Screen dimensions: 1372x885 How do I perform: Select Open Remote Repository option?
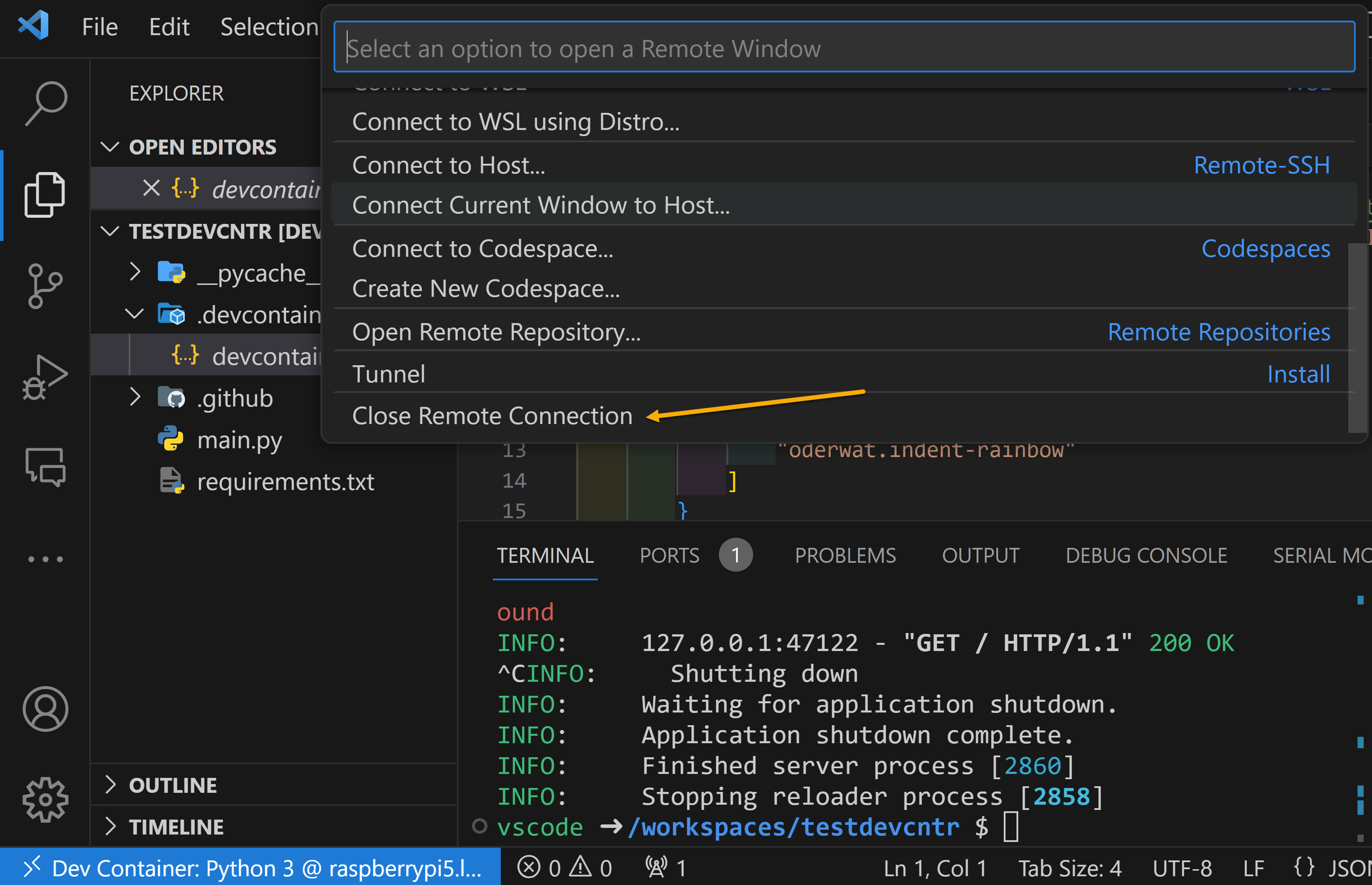(844, 331)
